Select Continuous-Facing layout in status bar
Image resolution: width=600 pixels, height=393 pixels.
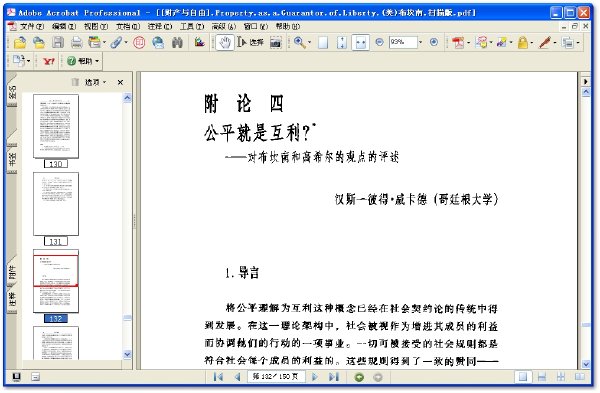(x=561, y=377)
